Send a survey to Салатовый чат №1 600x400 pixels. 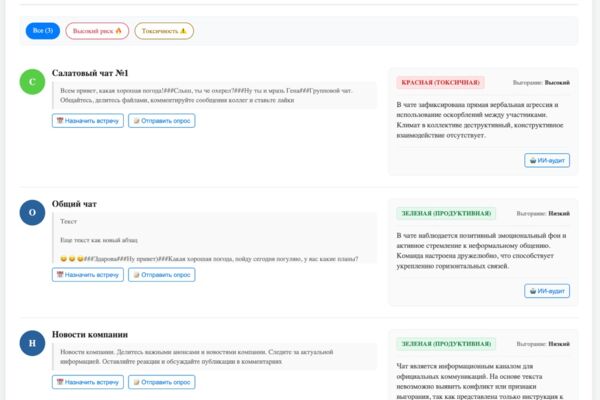tap(161, 121)
